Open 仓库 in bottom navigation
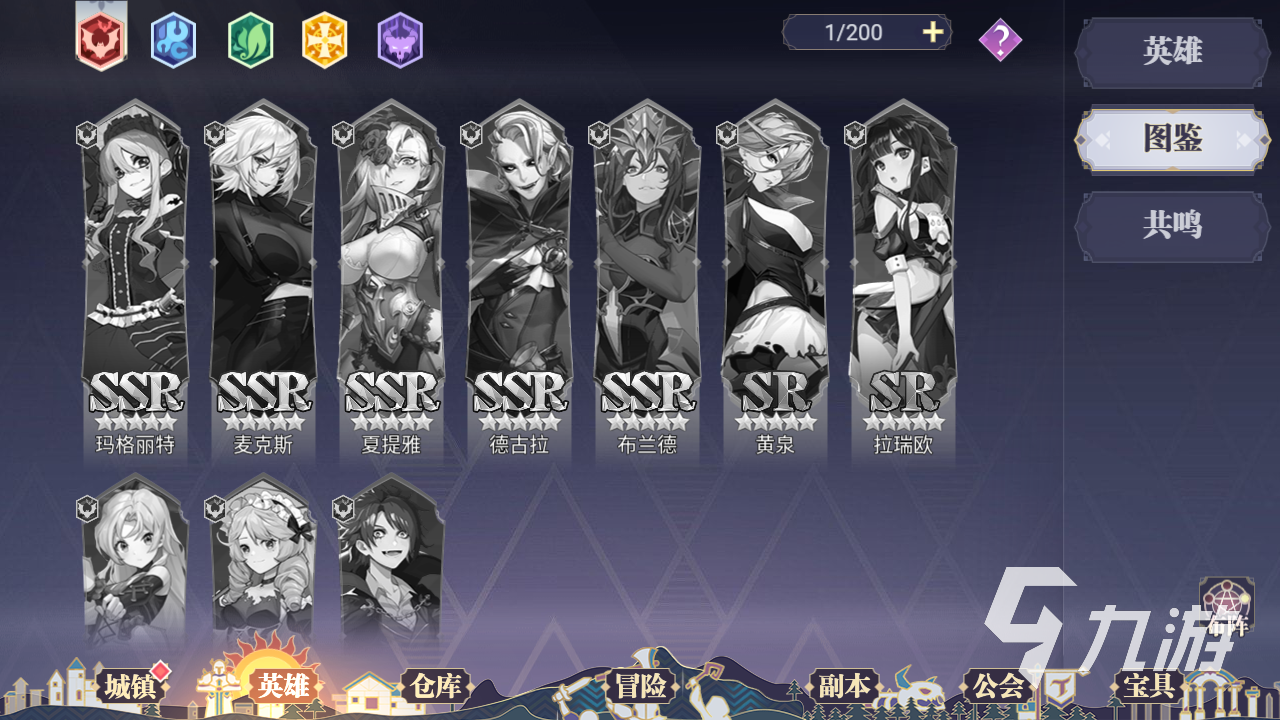The height and width of the screenshot is (720, 1280). tap(435, 686)
